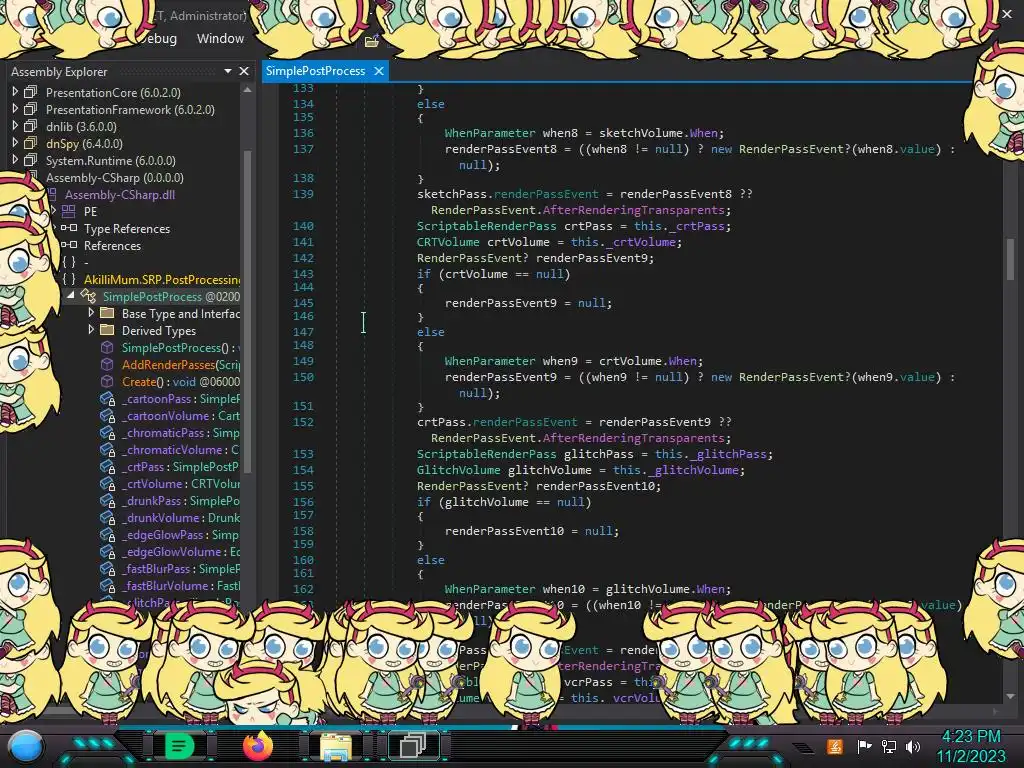
Task: Click the _crtVolume field icon
Action: (x=107, y=483)
